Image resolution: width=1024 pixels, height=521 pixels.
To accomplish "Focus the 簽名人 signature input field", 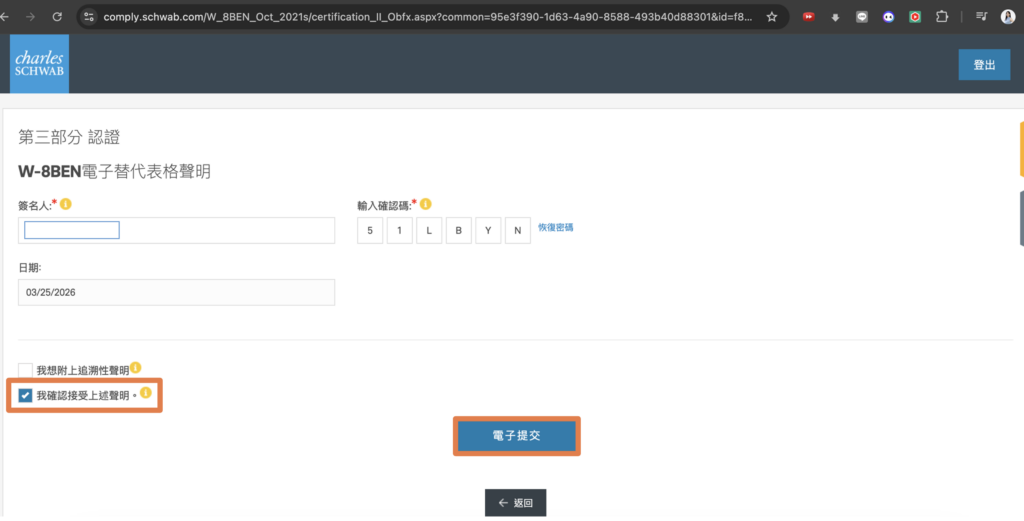I will click(x=176, y=230).
